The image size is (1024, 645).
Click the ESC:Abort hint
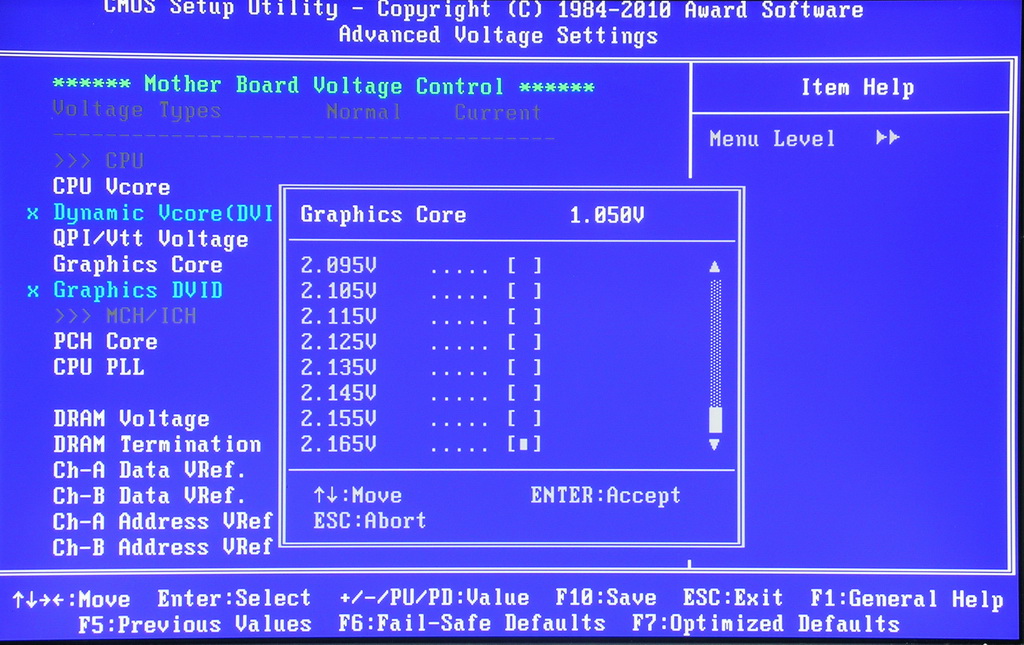(x=370, y=521)
